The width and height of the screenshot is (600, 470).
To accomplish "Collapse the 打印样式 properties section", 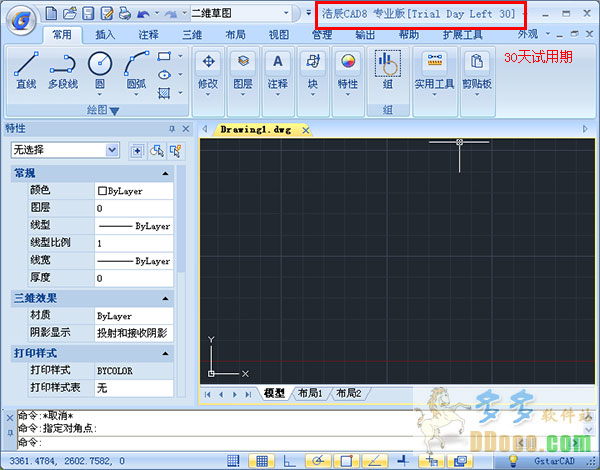I will tap(165, 353).
